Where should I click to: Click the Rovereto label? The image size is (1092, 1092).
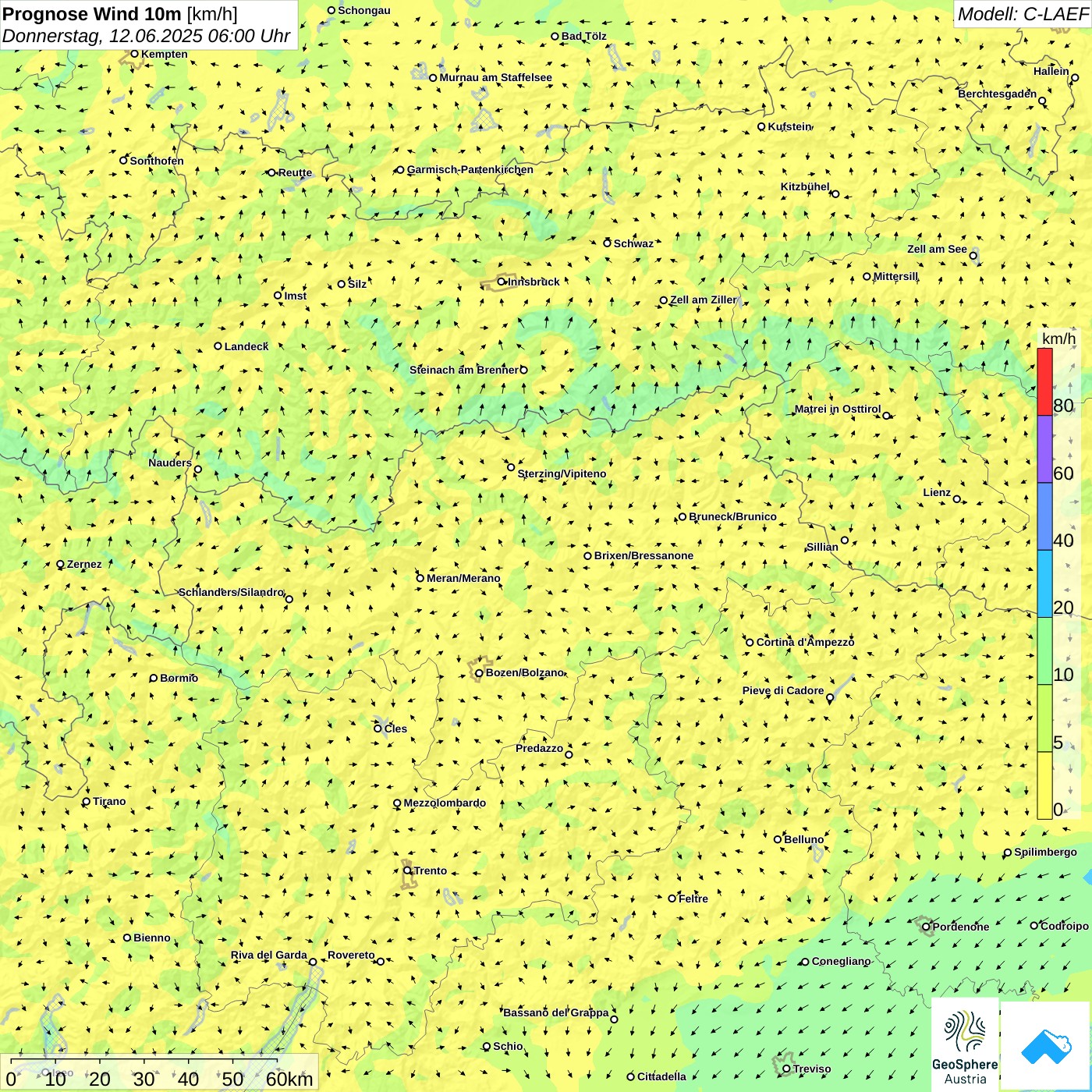[351, 955]
